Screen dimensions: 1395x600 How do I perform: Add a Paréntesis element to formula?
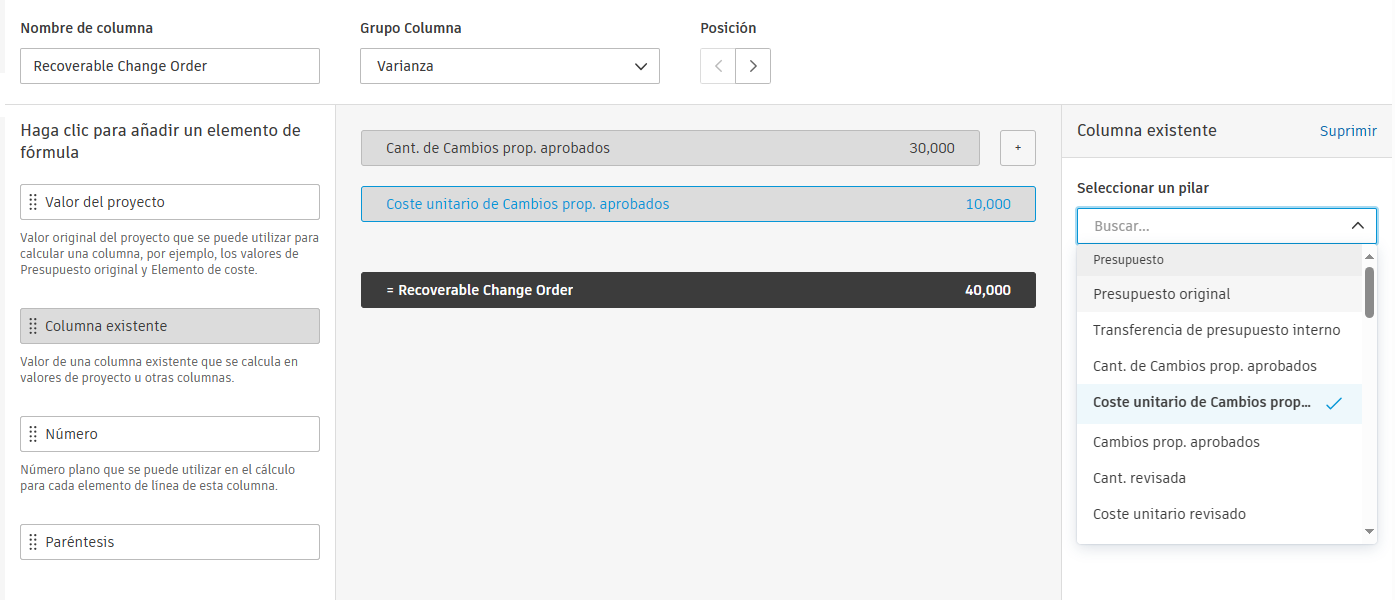point(170,542)
